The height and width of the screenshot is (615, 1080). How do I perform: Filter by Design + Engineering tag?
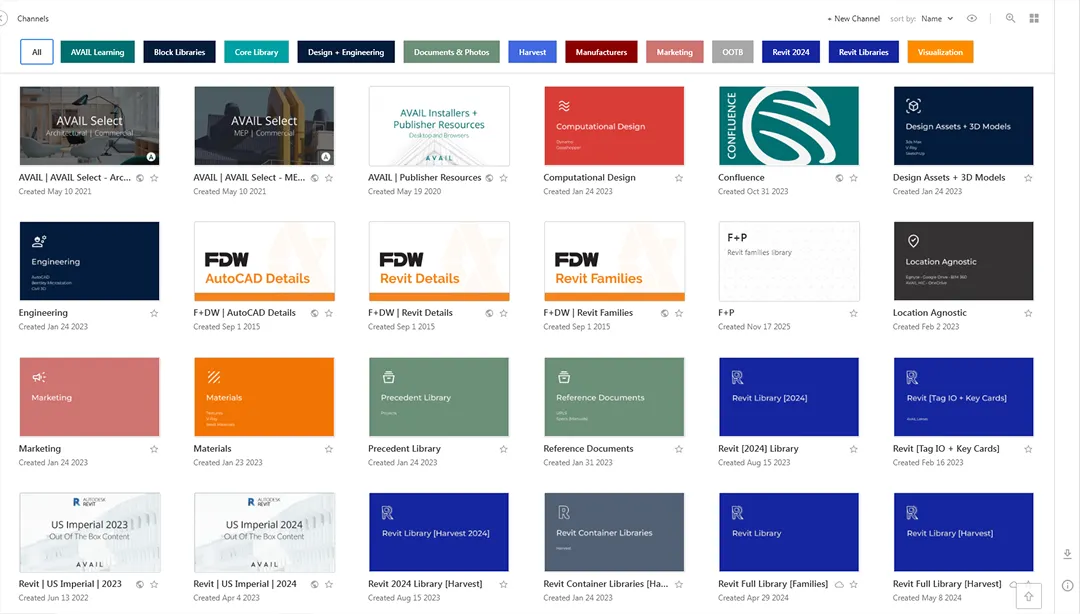pyautogui.click(x=346, y=52)
